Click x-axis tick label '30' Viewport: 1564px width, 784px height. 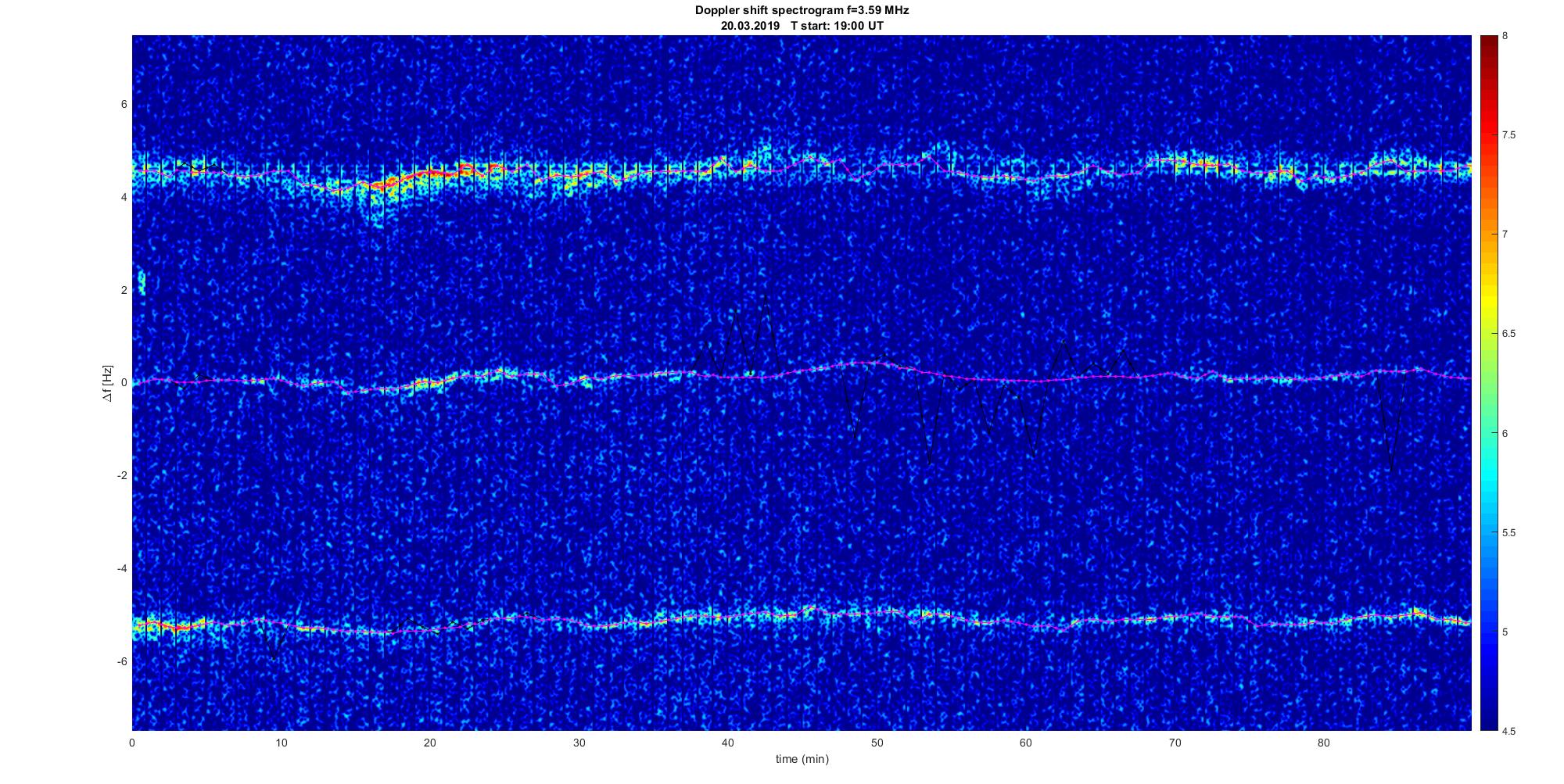(x=579, y=743)
